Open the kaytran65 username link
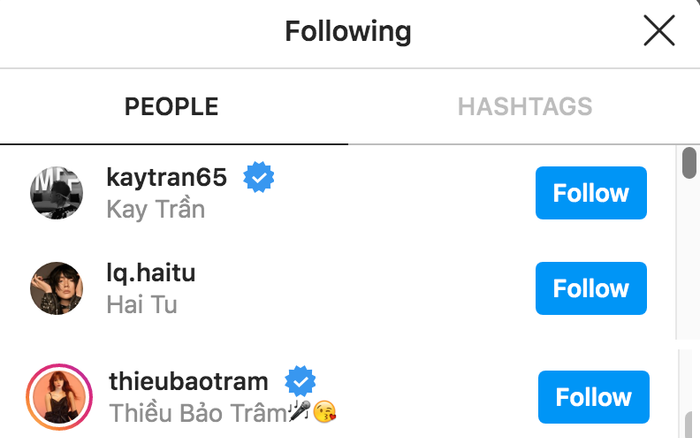700x438 pixels. tap(166, 178)
